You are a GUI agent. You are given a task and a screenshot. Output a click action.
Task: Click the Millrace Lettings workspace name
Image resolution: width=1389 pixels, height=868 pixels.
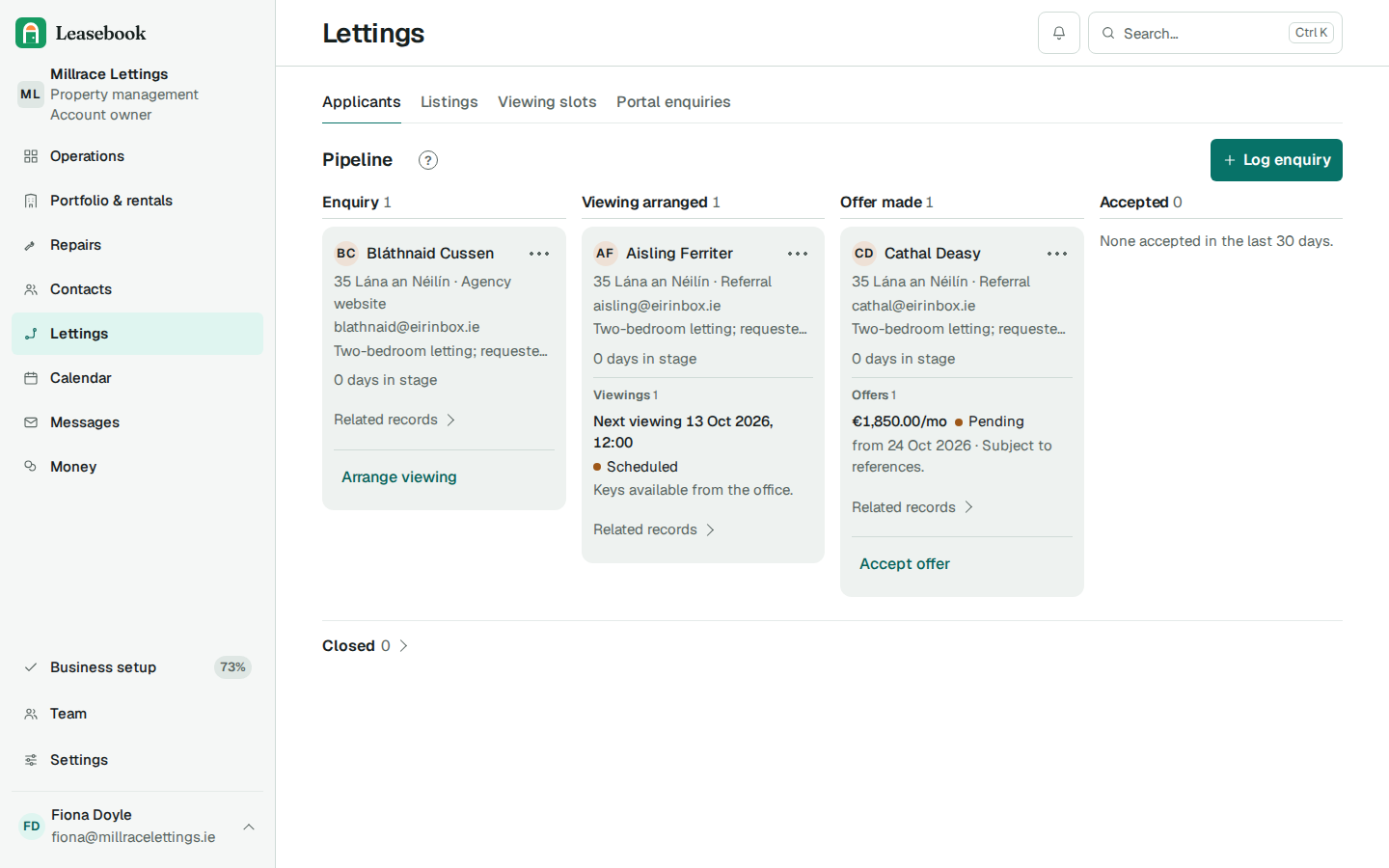pos(109,74)
